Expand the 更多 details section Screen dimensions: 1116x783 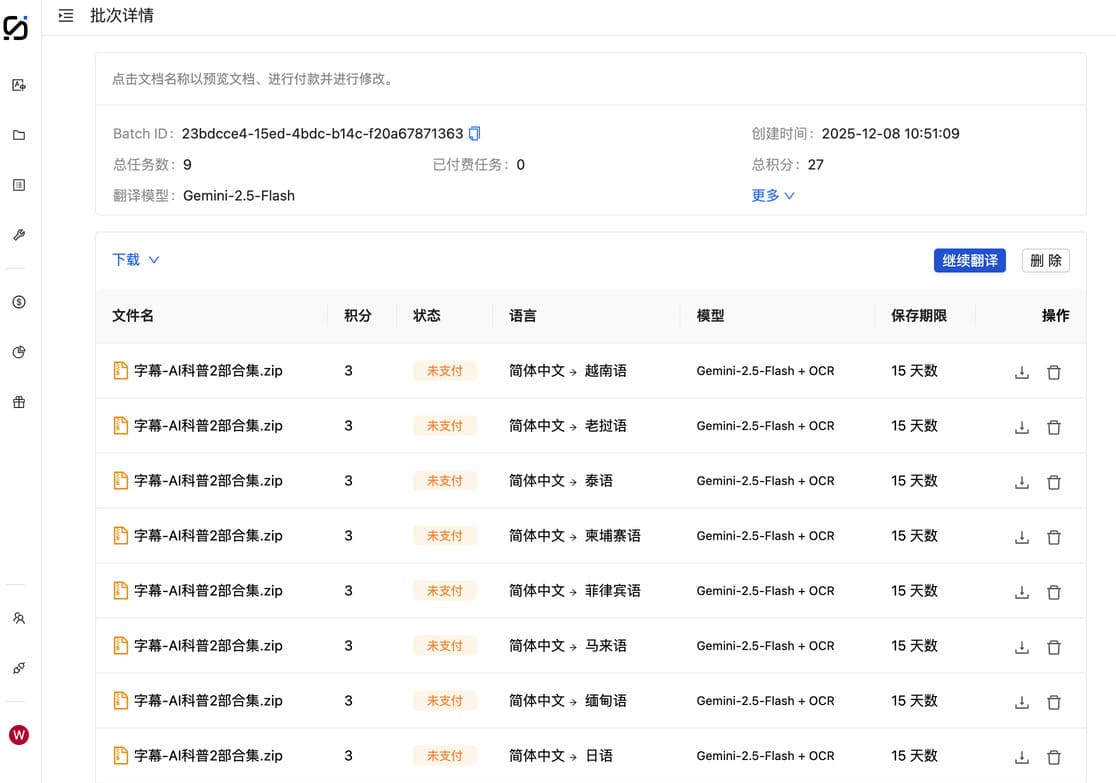point(772,195)
